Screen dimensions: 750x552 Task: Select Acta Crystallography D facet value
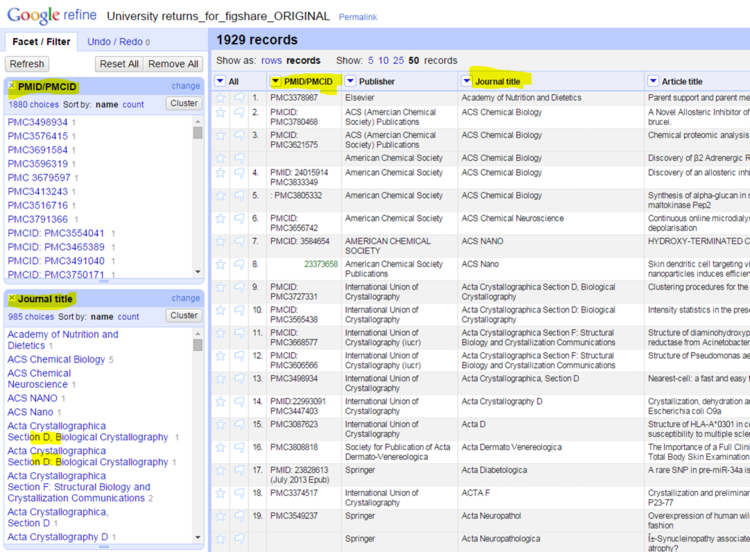pyautogui.click(x=58, y=537)
